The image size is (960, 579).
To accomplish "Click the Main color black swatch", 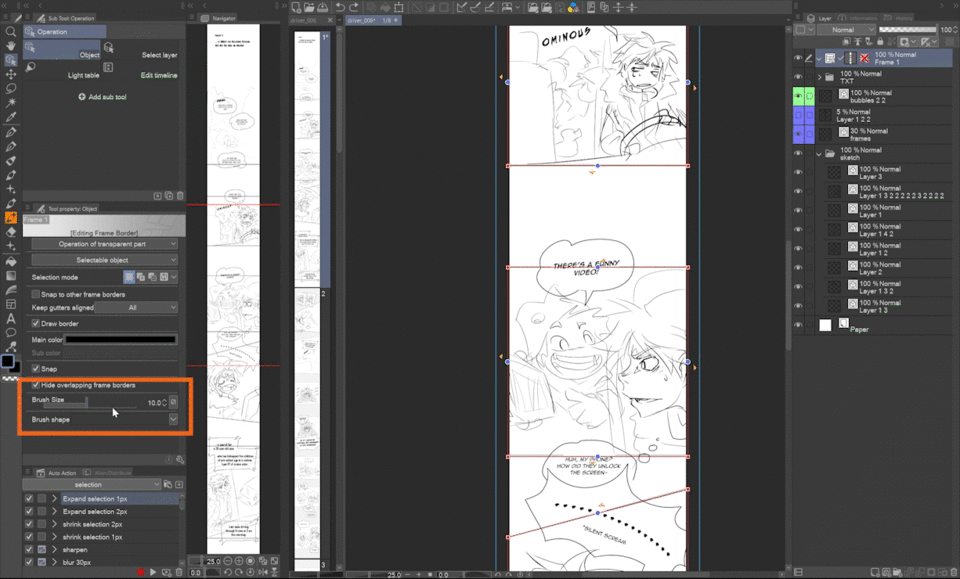I will [121, 339].
